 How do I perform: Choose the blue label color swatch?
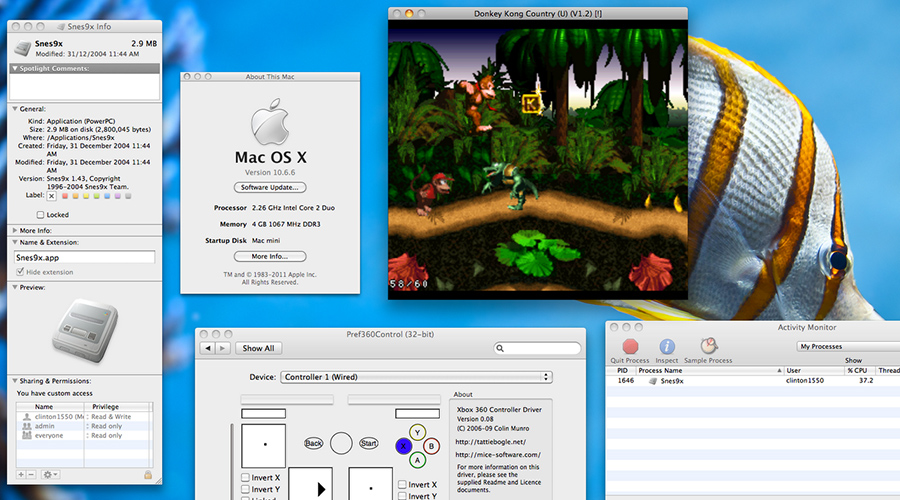tap(107, 196)
